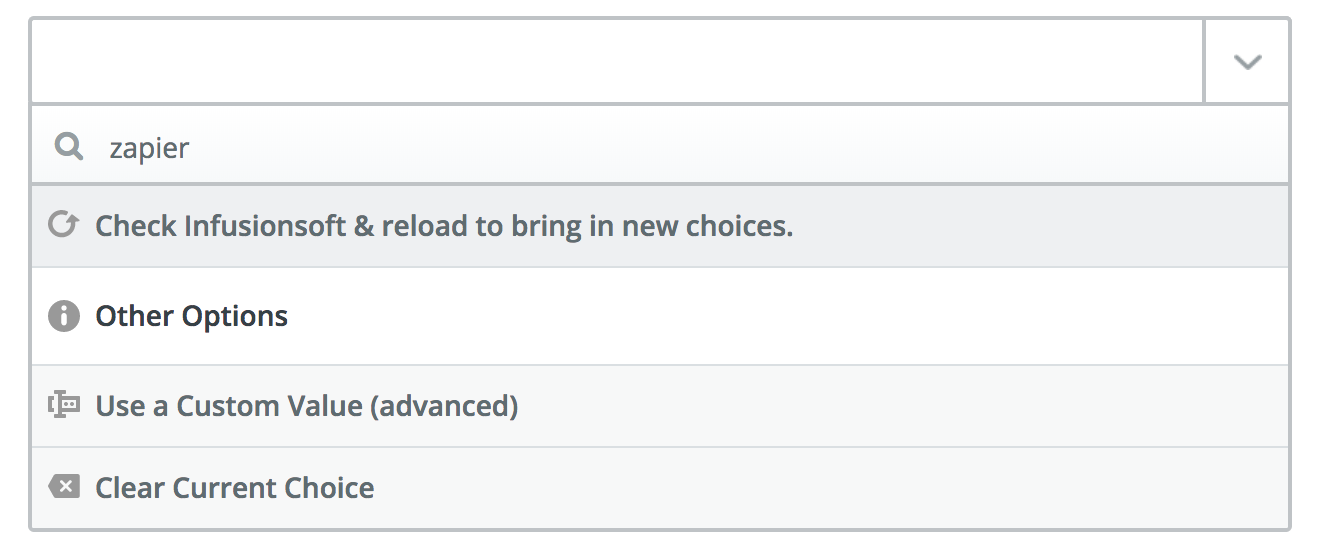
Task: Click the magnifying glass search icon
Action: (x=69, y=148)
